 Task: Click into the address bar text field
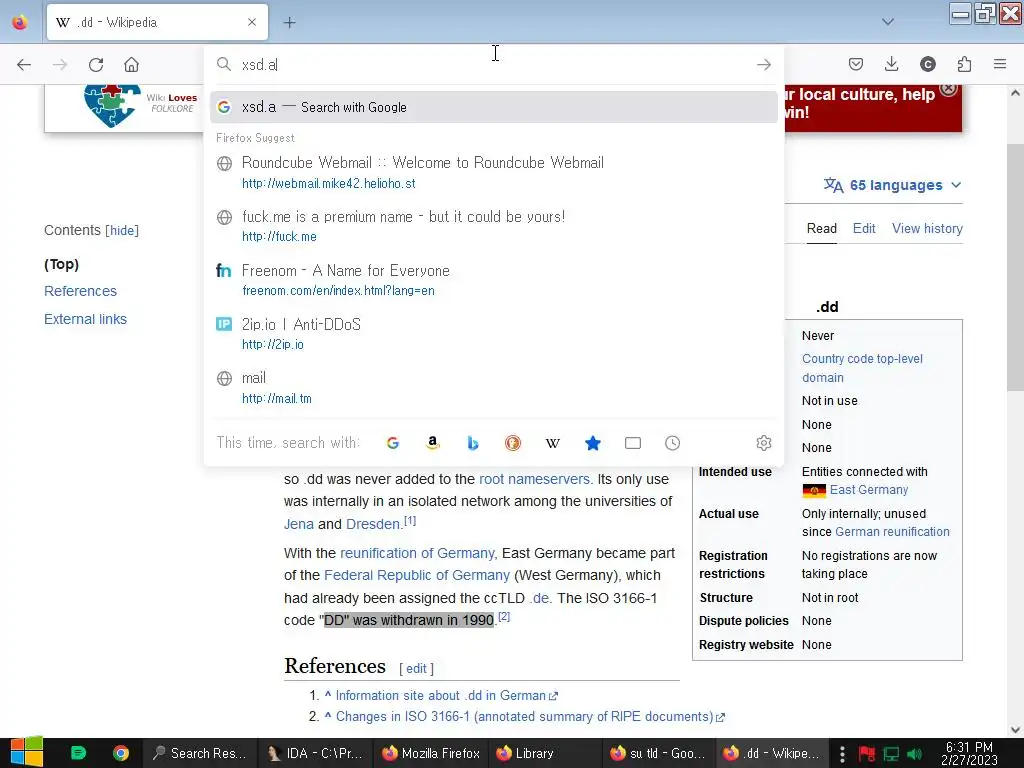(494, 65)
